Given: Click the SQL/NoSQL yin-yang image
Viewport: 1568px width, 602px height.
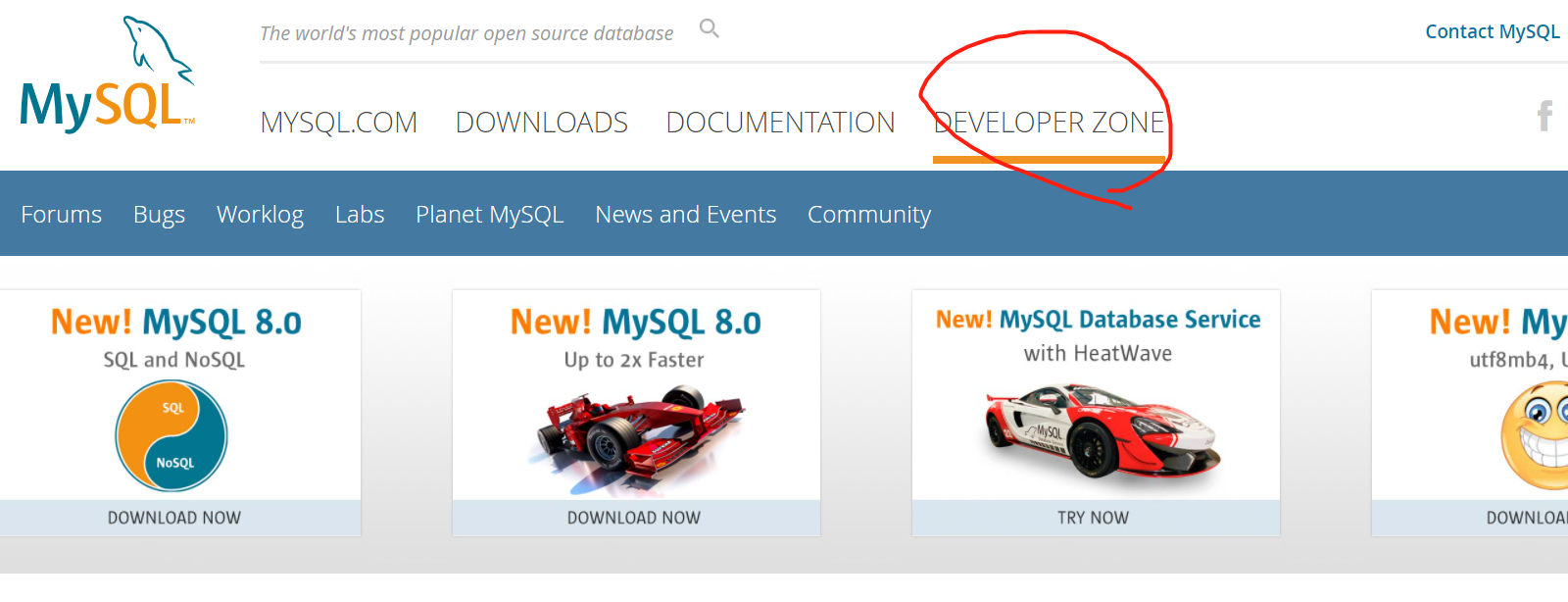Looking at the screenshot, I should click(x=171, y=435).
